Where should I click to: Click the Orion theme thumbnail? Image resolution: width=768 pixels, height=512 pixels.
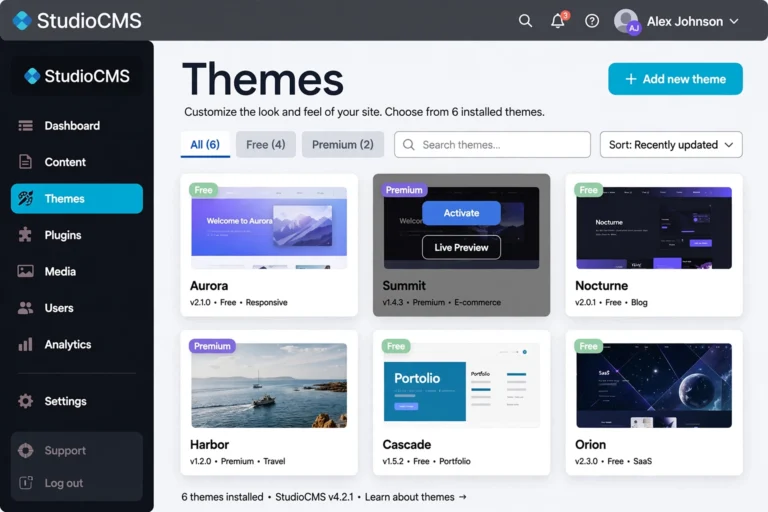click(x=654, y=386)
